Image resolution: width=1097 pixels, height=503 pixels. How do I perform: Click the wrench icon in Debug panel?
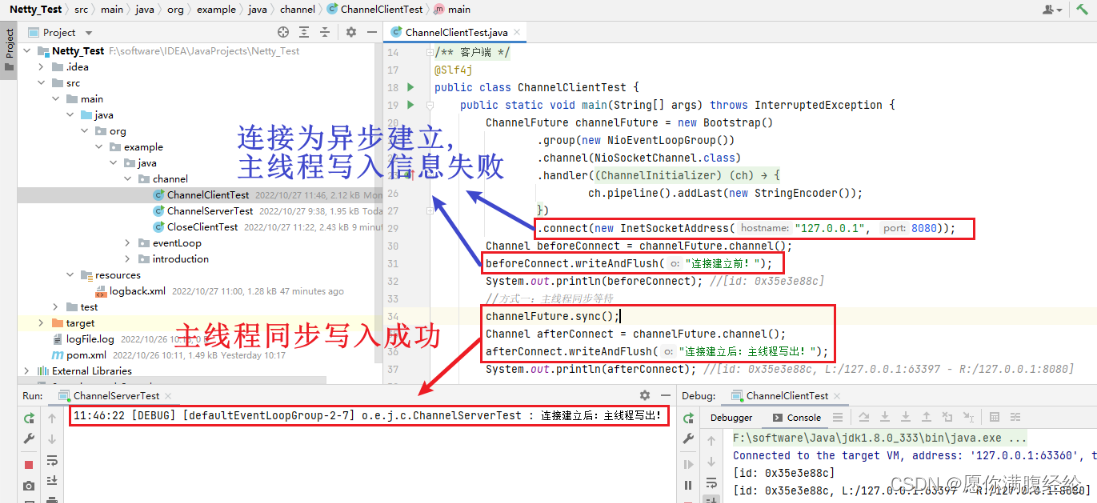(688, 439)
